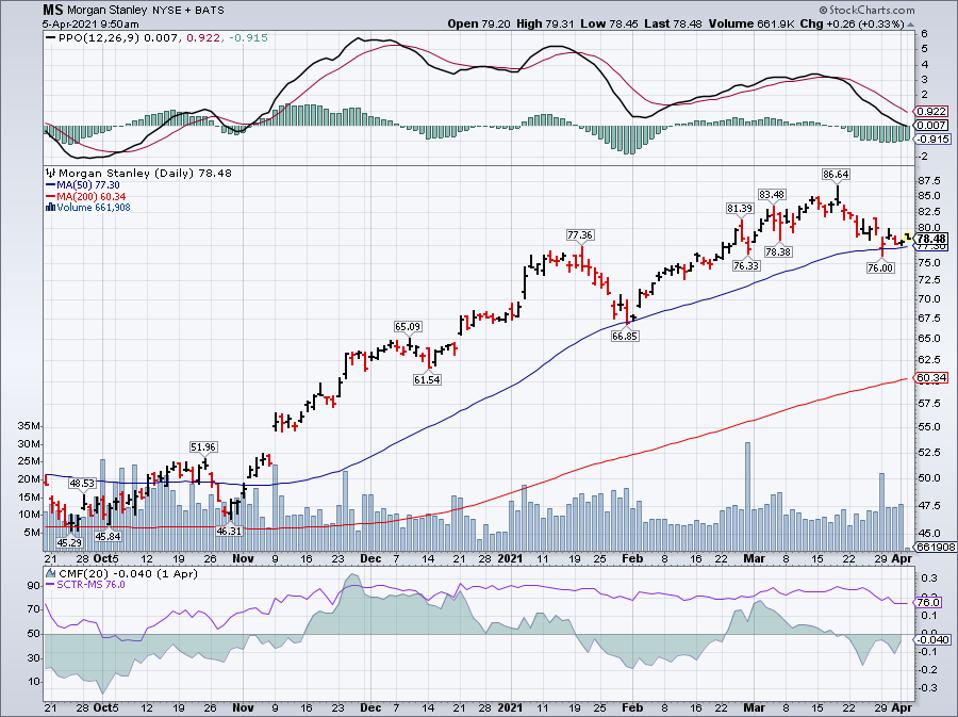Click the 5-Apr-2021 9:50am timestamp
Screen dimensions: 958x717
[91, 24]
